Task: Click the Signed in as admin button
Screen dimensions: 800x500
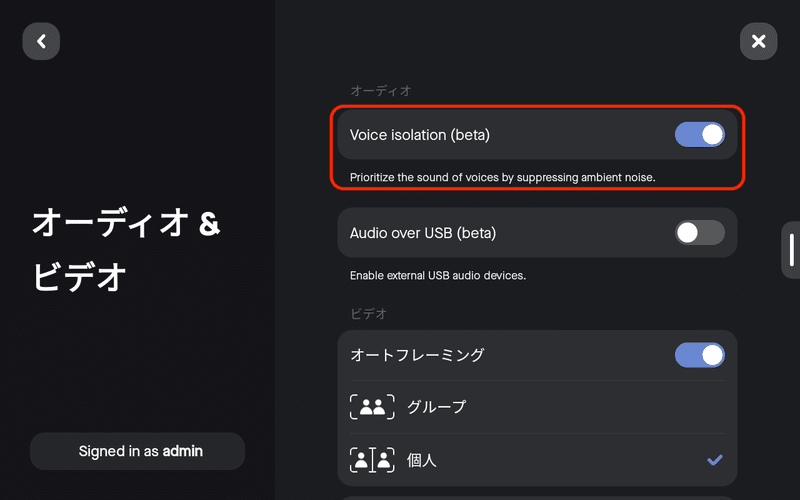Action: 137,451
